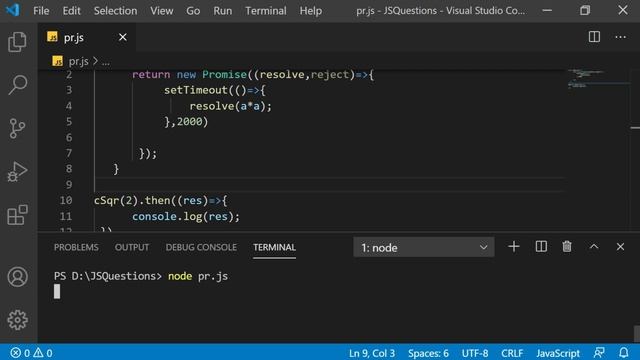Screen dimensions: 640x360
Task: Open the Edit menu
Action: tap(71, 11)
